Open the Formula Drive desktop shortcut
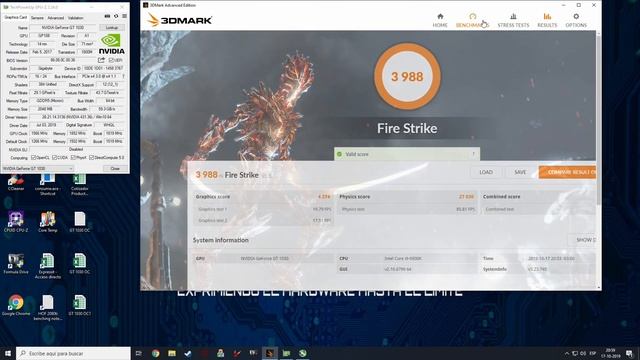Screen dimensions: 640x360 pos(16,264)
